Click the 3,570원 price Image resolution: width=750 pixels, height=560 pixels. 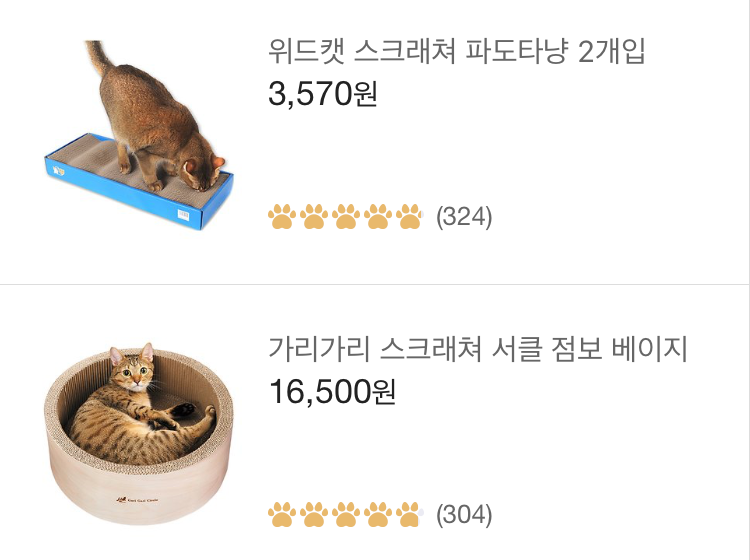(322, 94)
